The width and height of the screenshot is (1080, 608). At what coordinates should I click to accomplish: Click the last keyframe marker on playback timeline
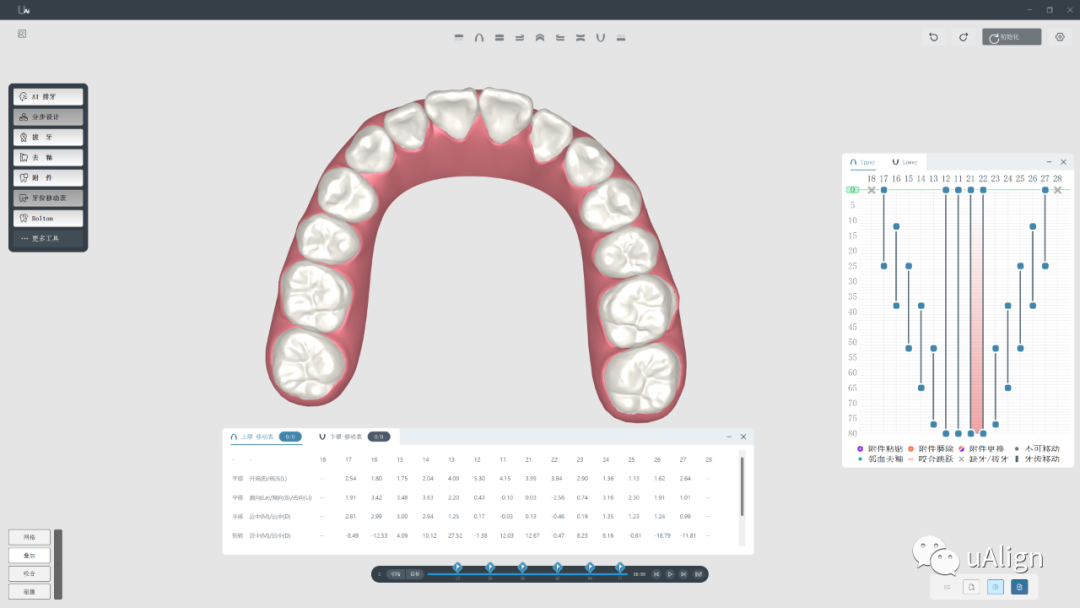(x=620, y=567)
